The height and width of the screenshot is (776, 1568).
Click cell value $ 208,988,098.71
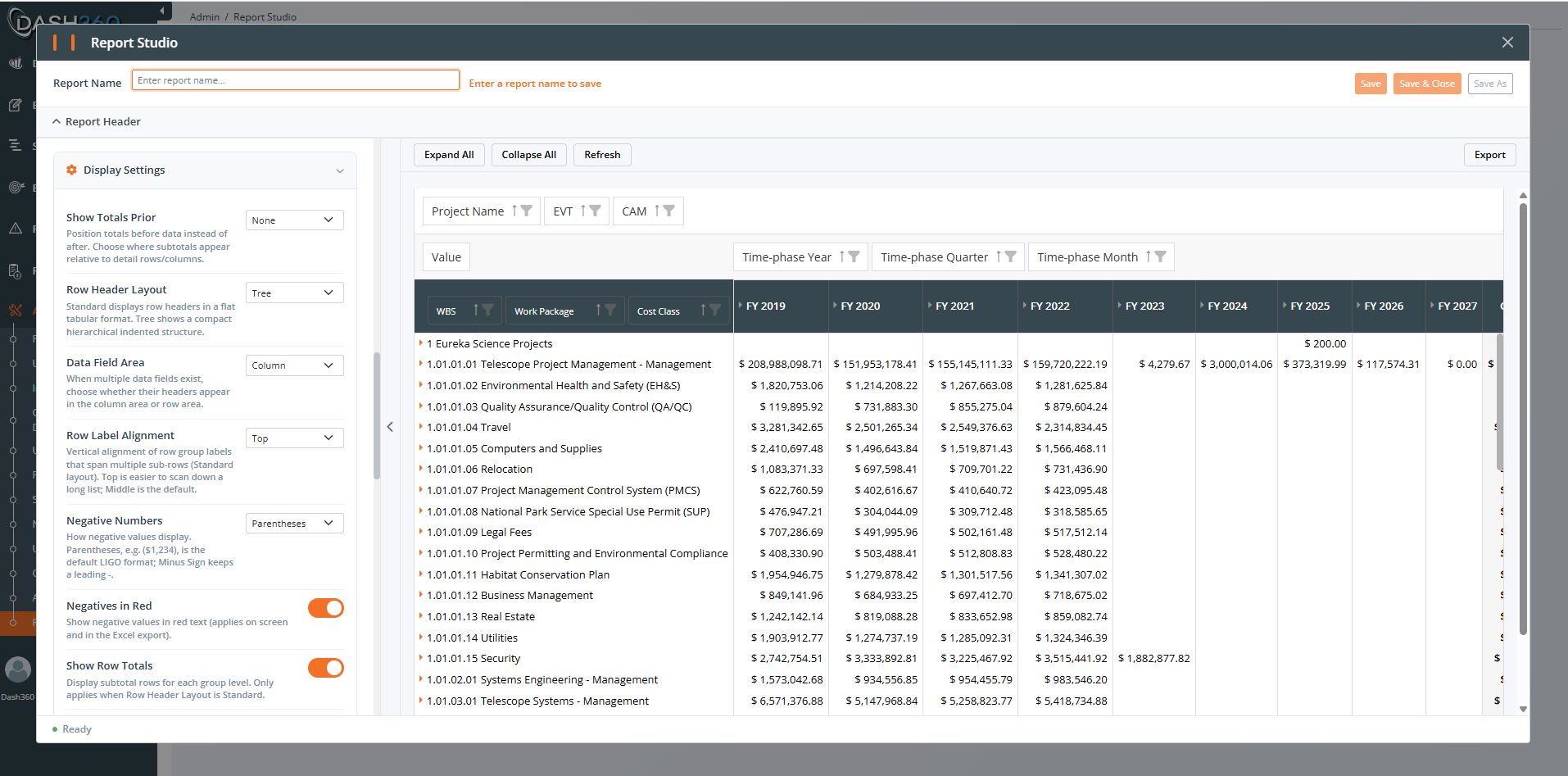click(x=781, y=365)
